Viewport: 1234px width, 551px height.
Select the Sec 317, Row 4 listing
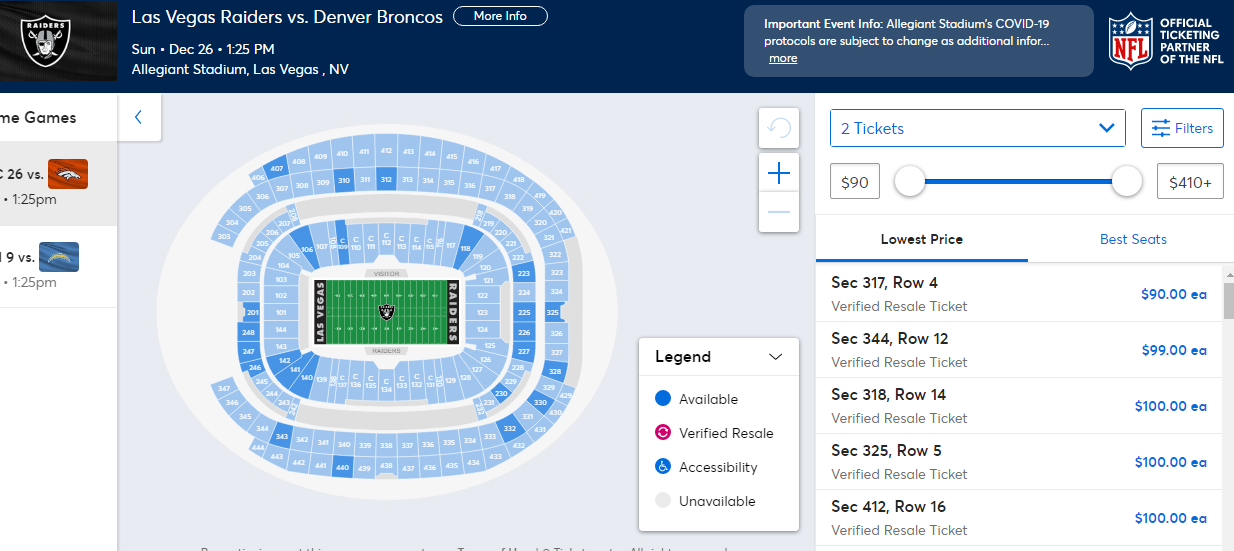[x=1018, y=294]
